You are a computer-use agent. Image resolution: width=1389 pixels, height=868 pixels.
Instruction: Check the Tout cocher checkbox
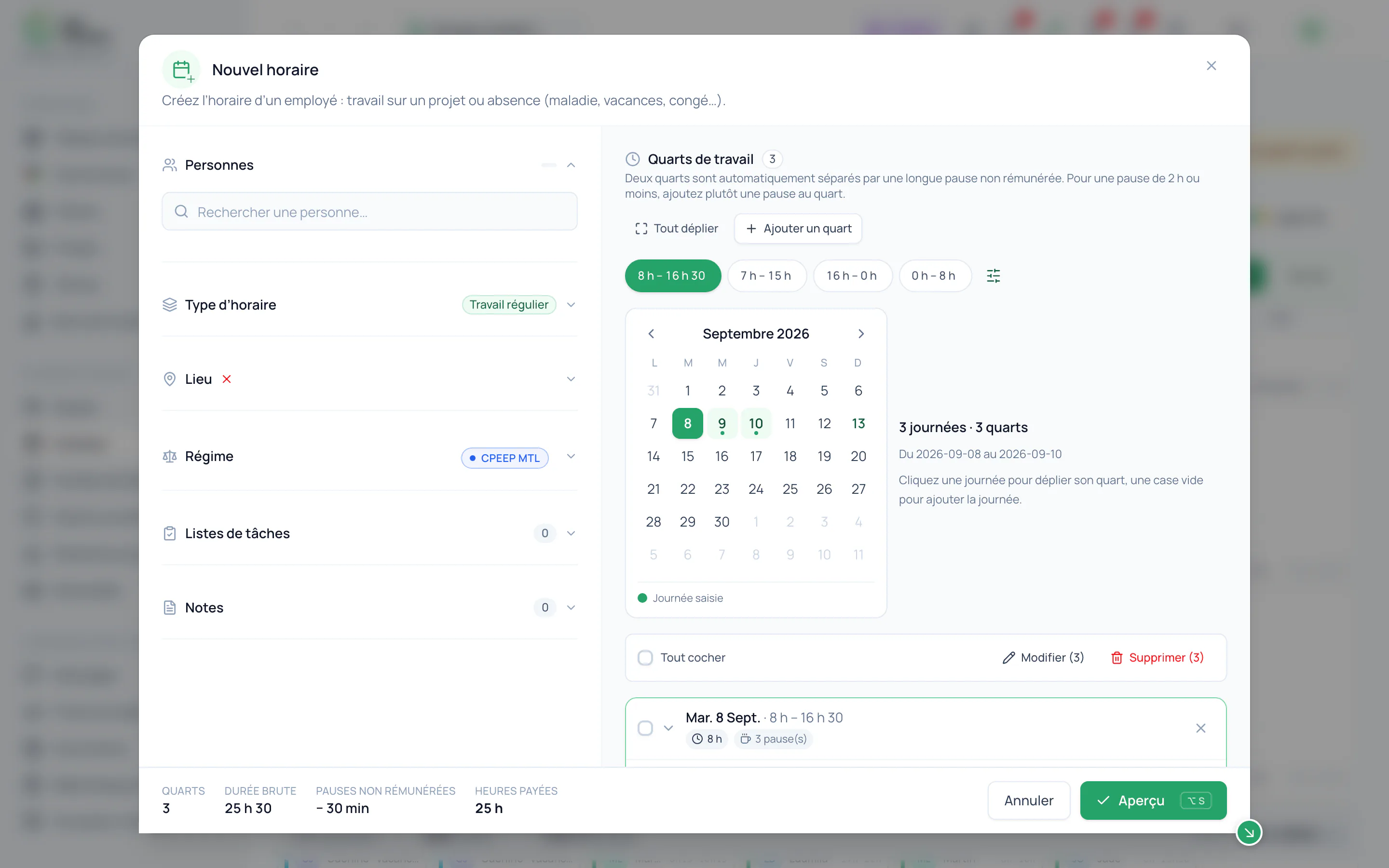tap(645, 658)
